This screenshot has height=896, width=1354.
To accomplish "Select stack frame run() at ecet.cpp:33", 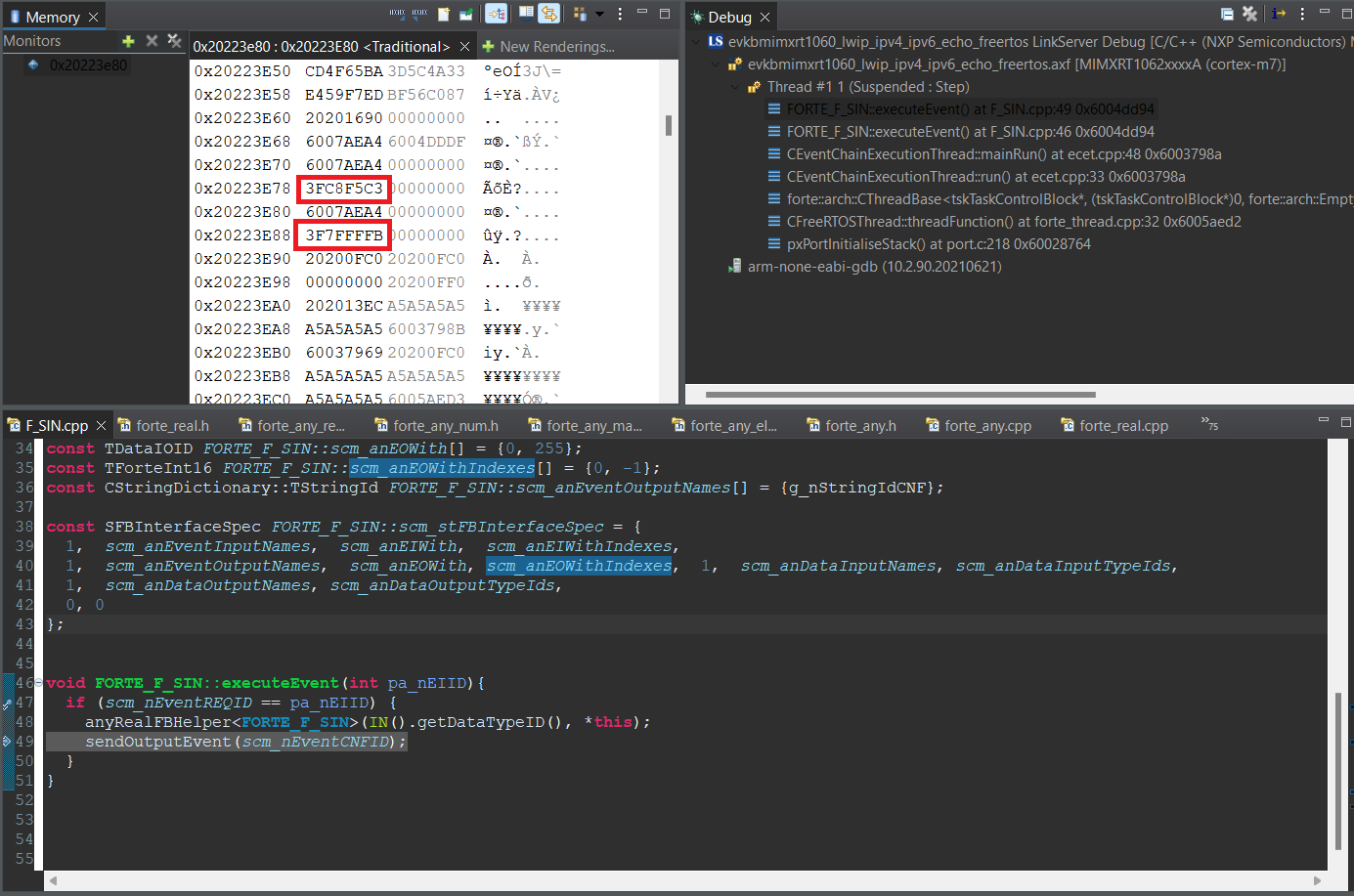I will coord(976,177).
